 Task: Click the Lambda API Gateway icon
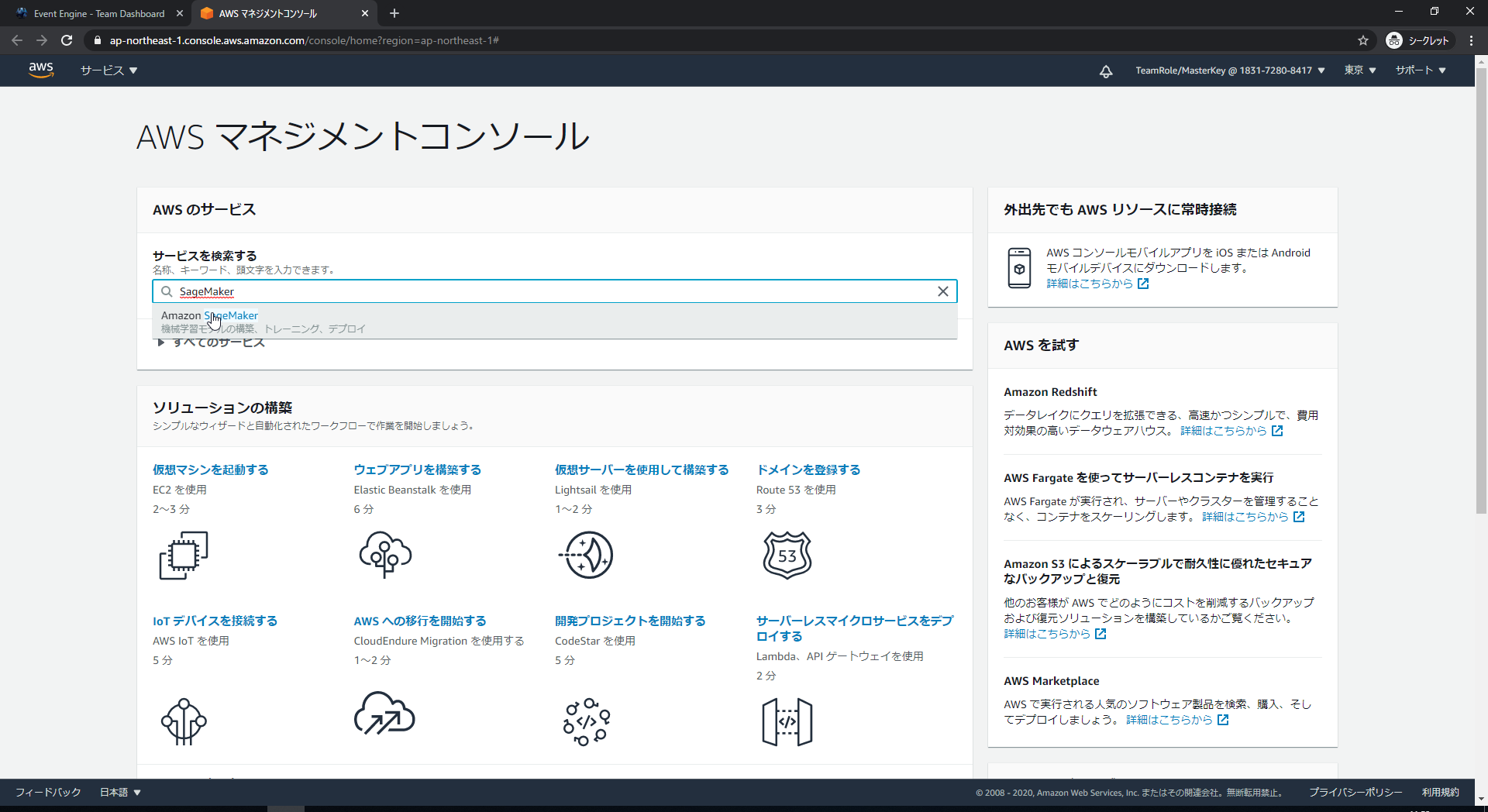tap(787, 721)
